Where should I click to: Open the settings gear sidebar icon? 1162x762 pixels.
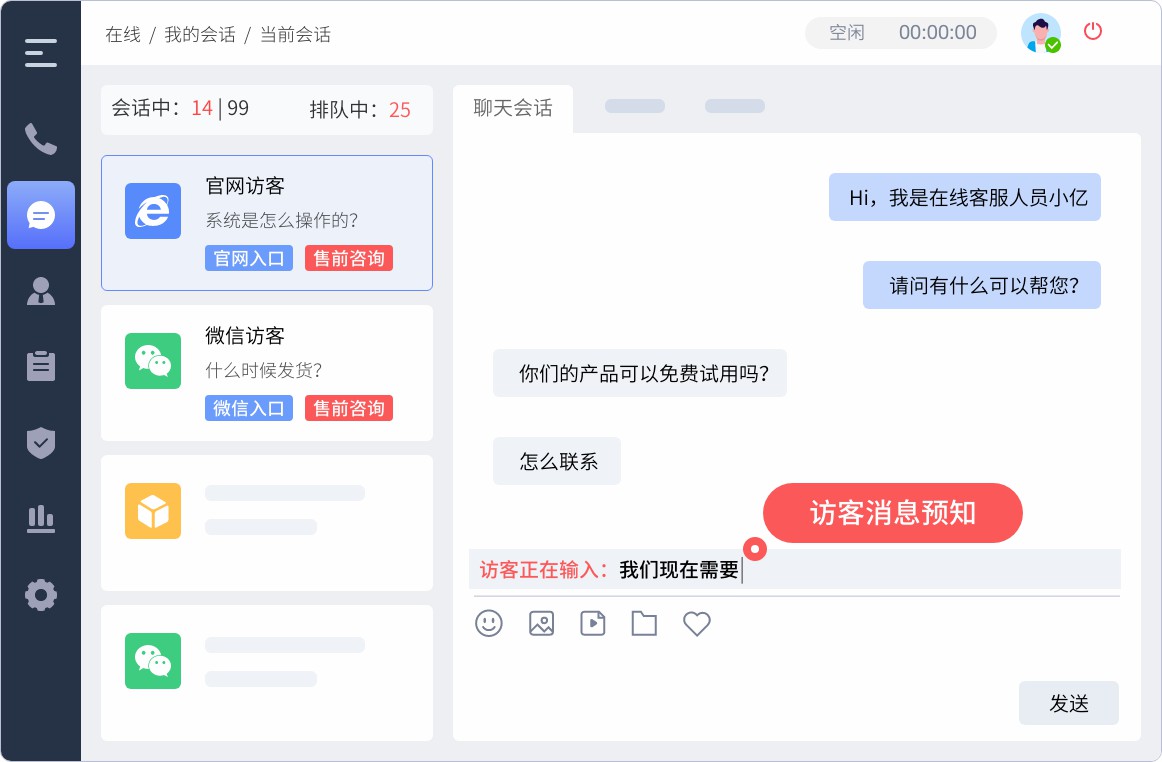tap(41, 595)
